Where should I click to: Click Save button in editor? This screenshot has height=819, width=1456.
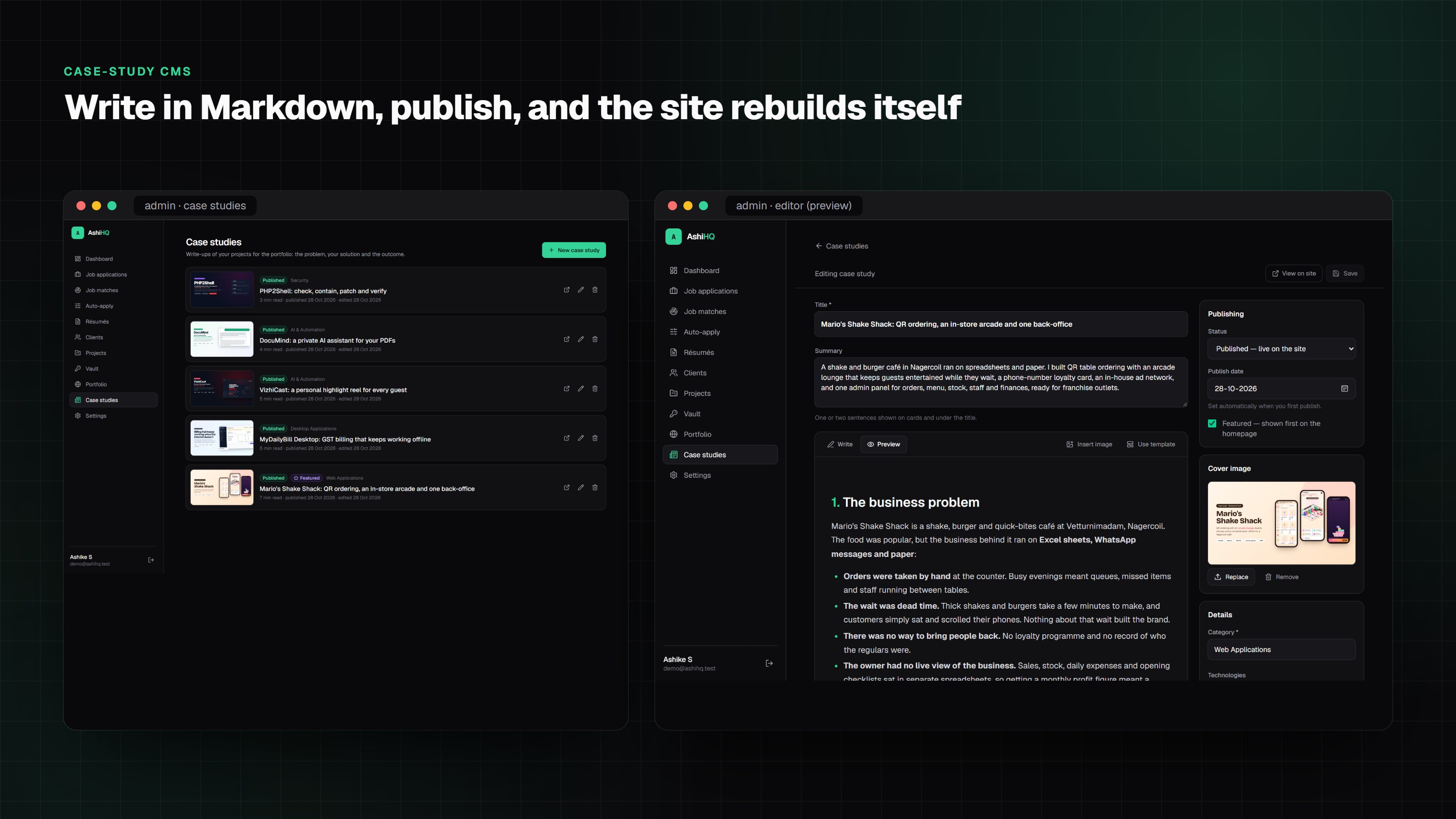tap(1345, 273)
